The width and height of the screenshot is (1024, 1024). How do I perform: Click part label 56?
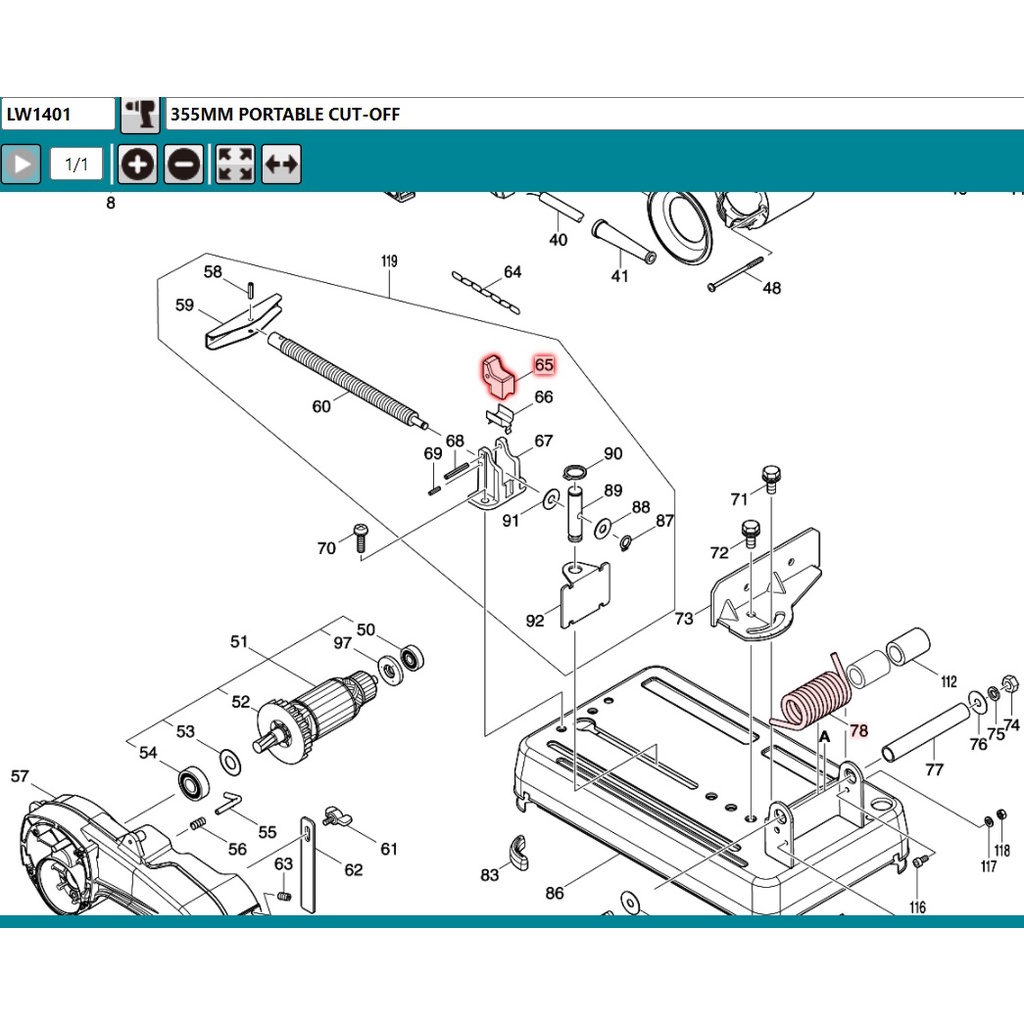[x=238, y=849]
